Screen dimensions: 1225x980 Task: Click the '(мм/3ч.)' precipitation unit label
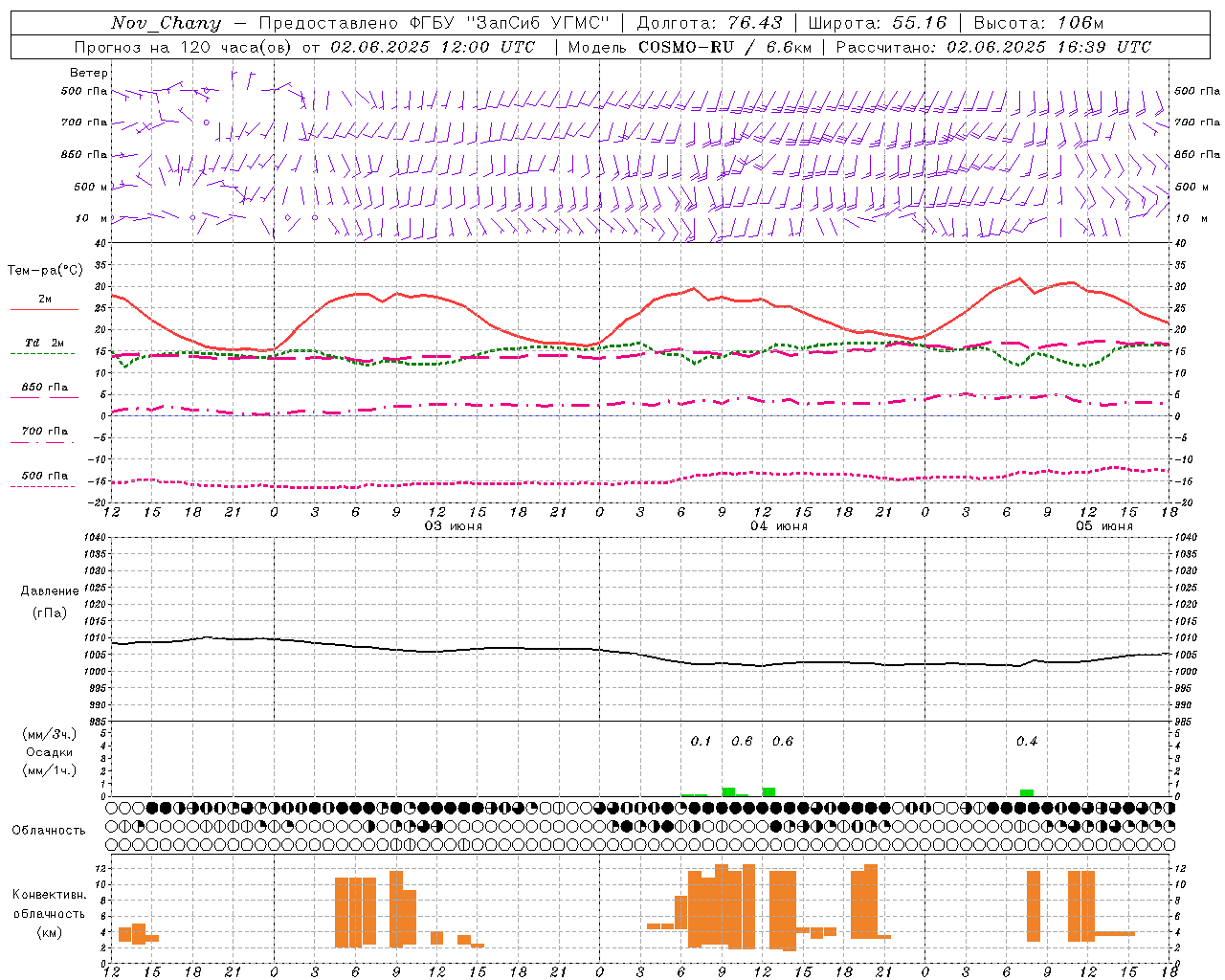tap(50, 734)
